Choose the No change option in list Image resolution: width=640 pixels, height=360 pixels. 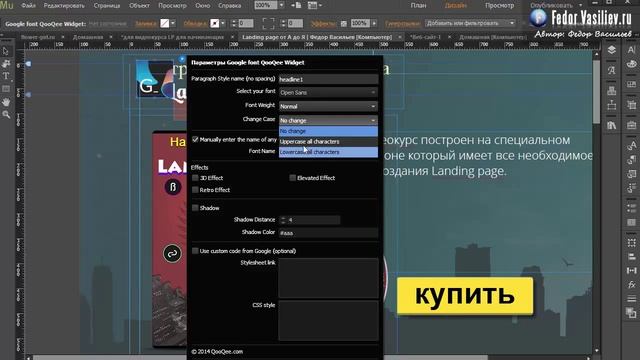pyautogui.click(x=328, y=131)
